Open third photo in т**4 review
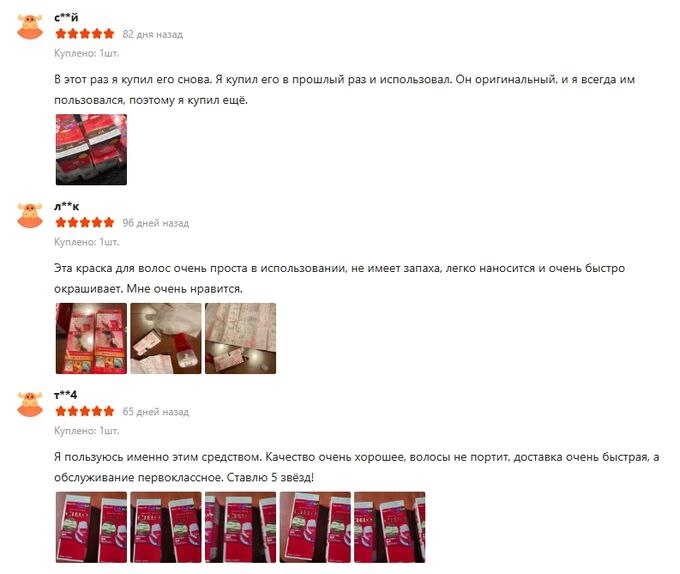Screen dimensions: 680x574 coord(240,527)
